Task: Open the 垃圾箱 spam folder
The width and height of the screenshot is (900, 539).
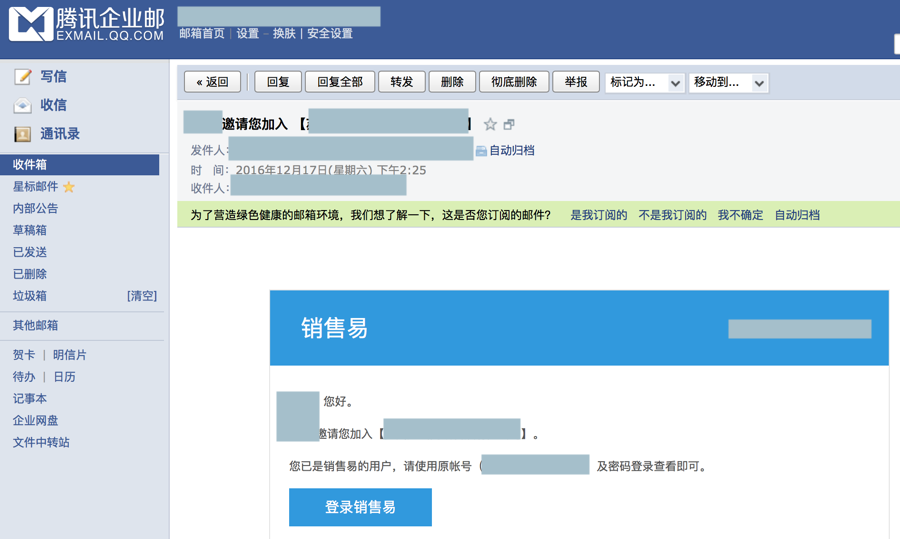Action: (x=30, y=296)
